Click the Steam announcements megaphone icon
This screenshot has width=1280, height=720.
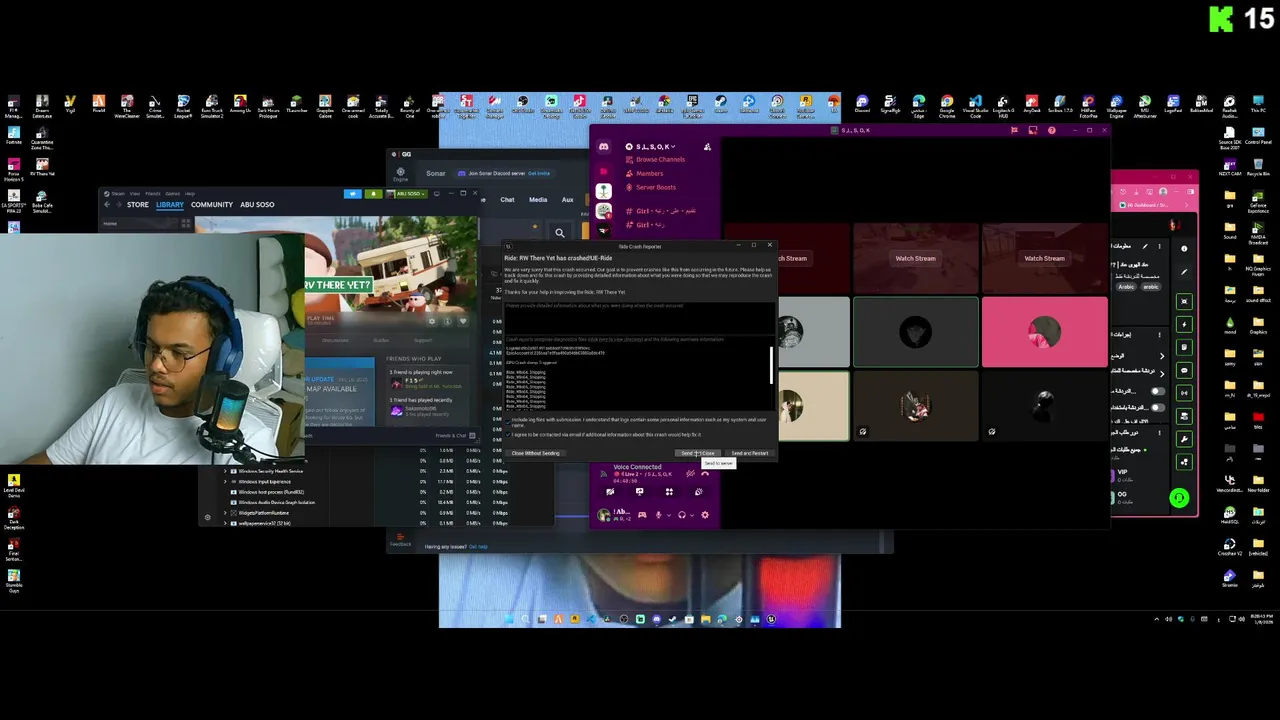point(351,194)
